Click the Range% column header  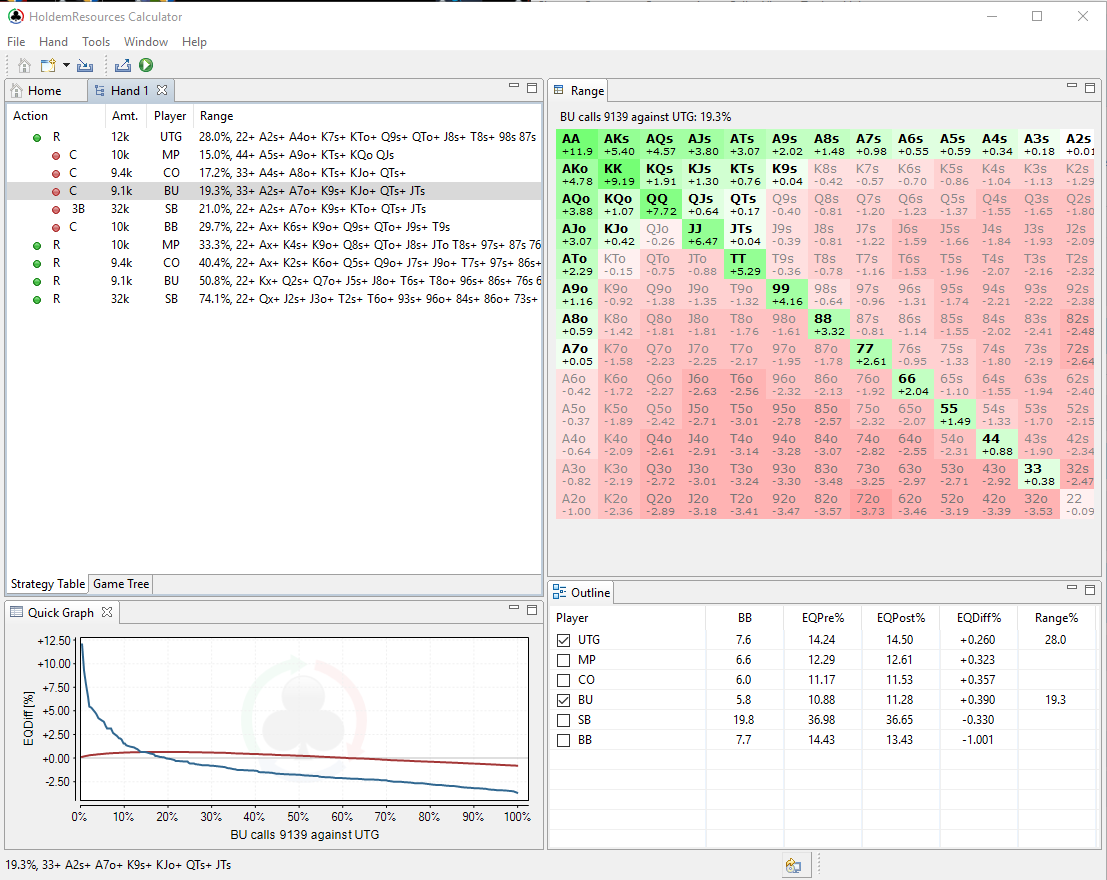click(x=1056, y=618)
